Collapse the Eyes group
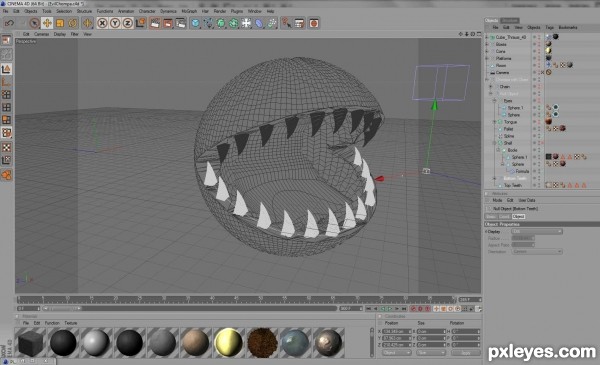600x365 pixels. click(494, 101)
